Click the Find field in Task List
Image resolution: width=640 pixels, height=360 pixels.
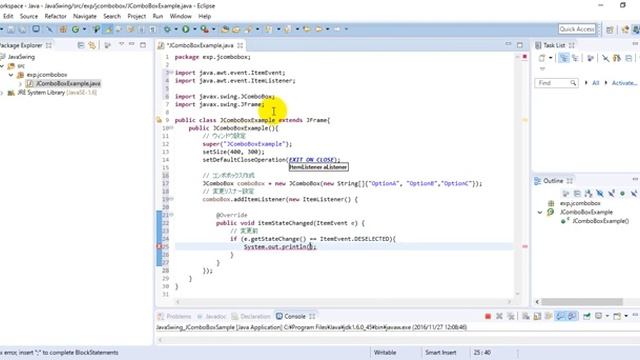[x=556, y=83]
